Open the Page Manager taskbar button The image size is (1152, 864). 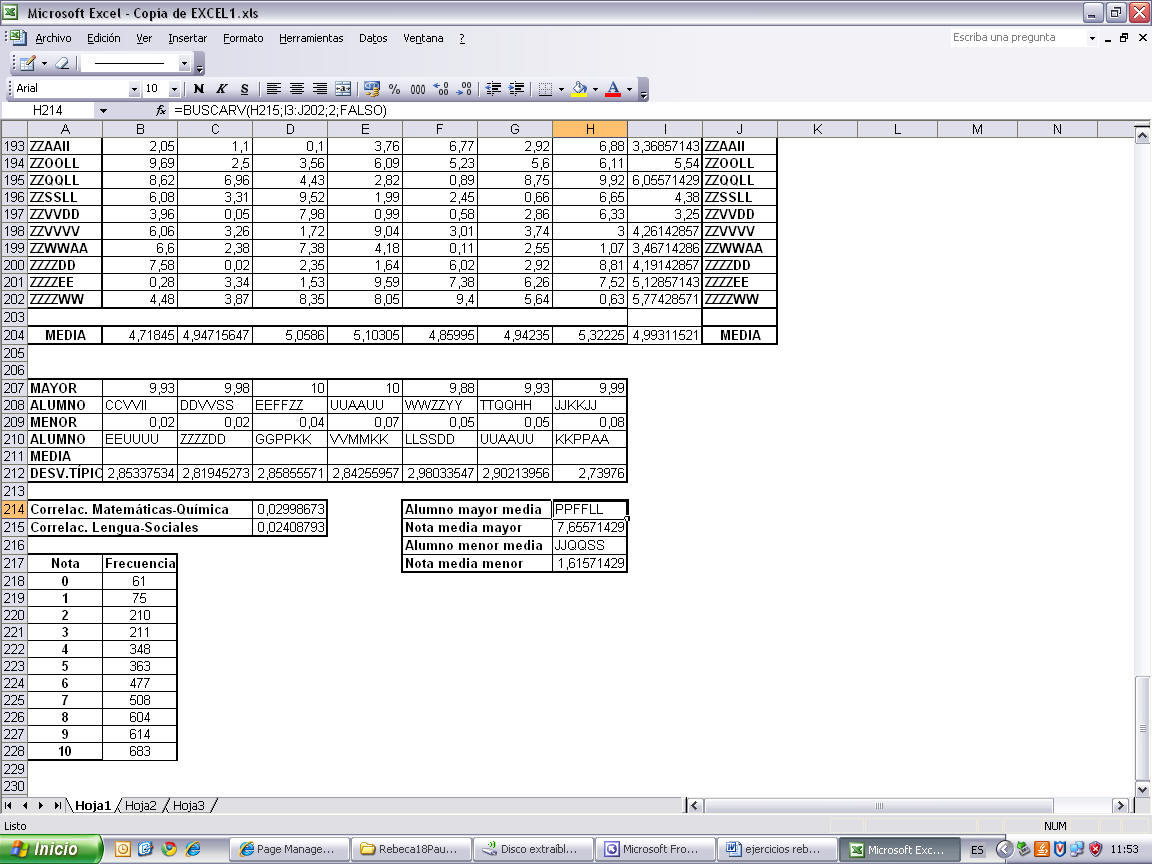click(x=291, y=849)
